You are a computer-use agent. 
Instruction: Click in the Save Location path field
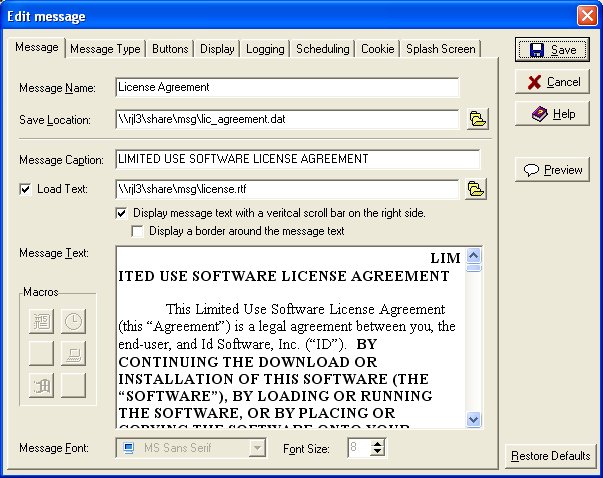pyautogui.click(x=287, y=119)
